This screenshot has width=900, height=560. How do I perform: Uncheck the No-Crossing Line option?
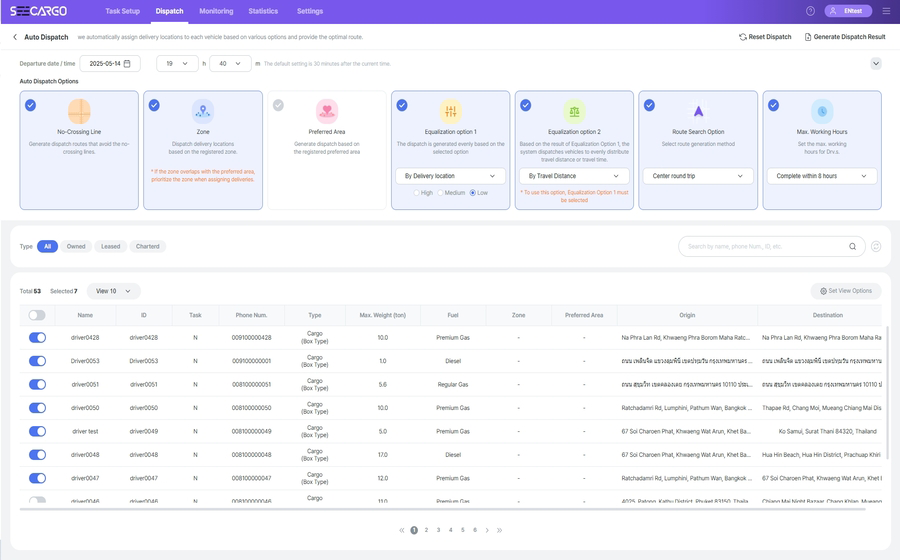tap(30, 105)
